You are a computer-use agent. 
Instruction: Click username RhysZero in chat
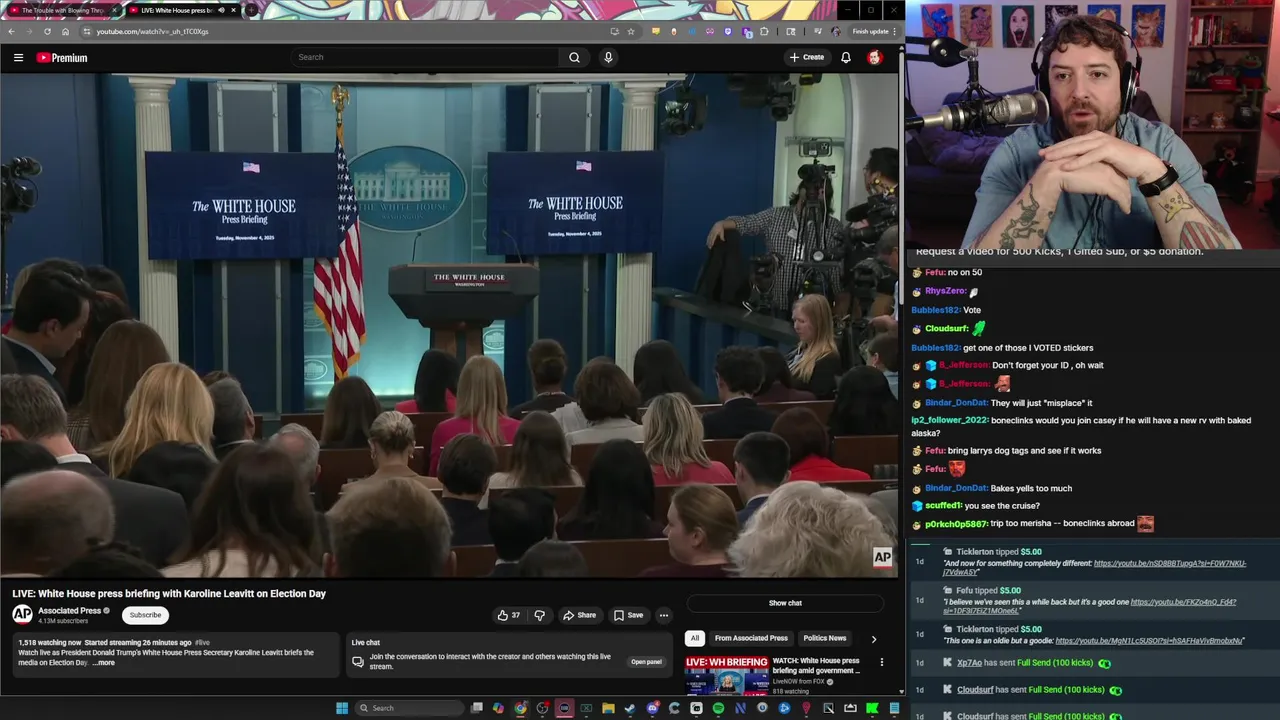tap(945, 291)
